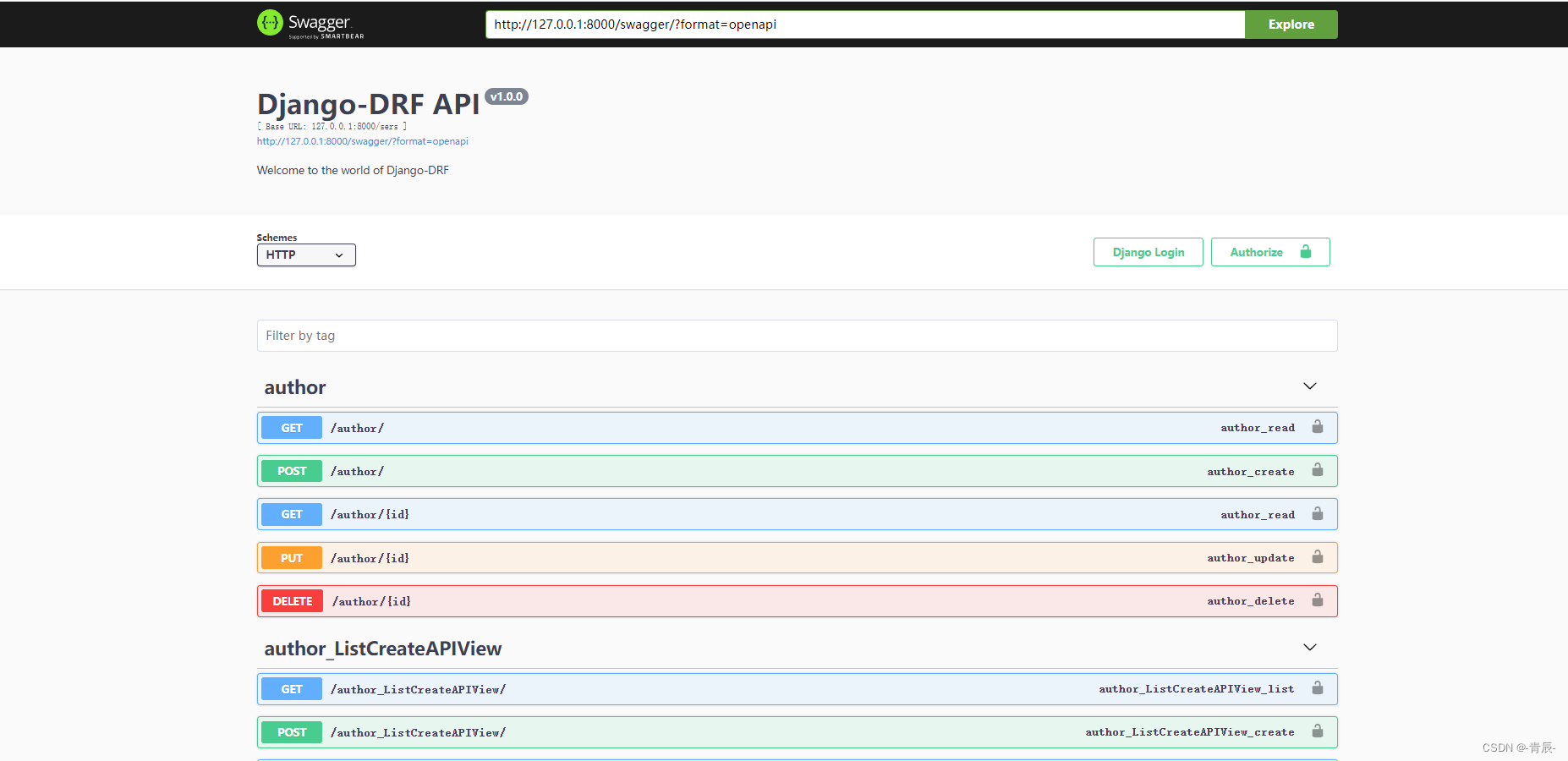Screen dimensions: 1568x761
Task: Click the 'Welcome to the world of Django-DRF' text
Action: (353, 170)
